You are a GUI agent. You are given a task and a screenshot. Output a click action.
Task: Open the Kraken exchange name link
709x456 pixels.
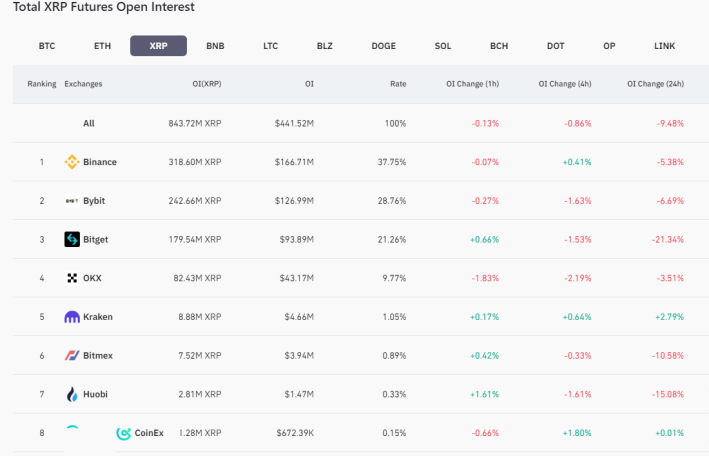(98, 317)
